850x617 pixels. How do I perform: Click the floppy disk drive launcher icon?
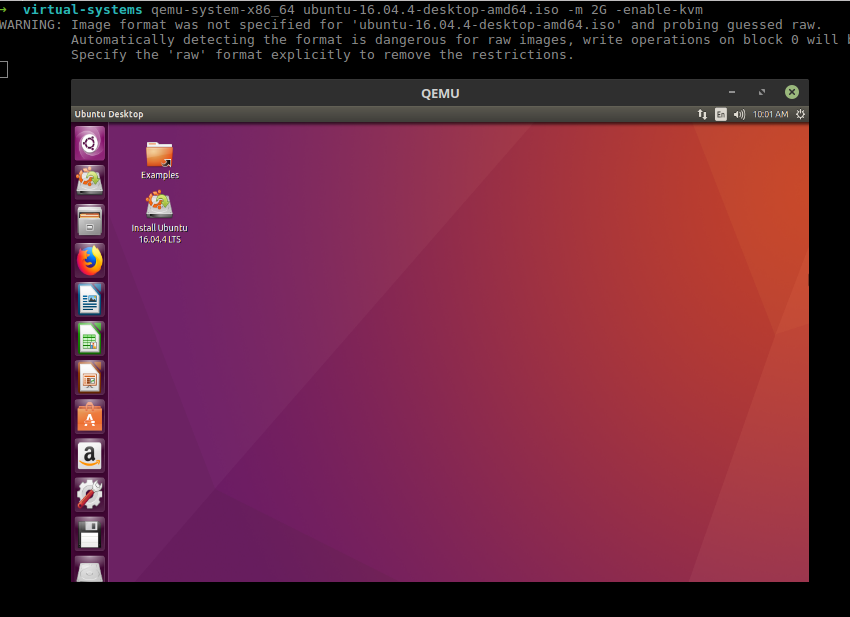pyautogui.click(x=89, y=534)
